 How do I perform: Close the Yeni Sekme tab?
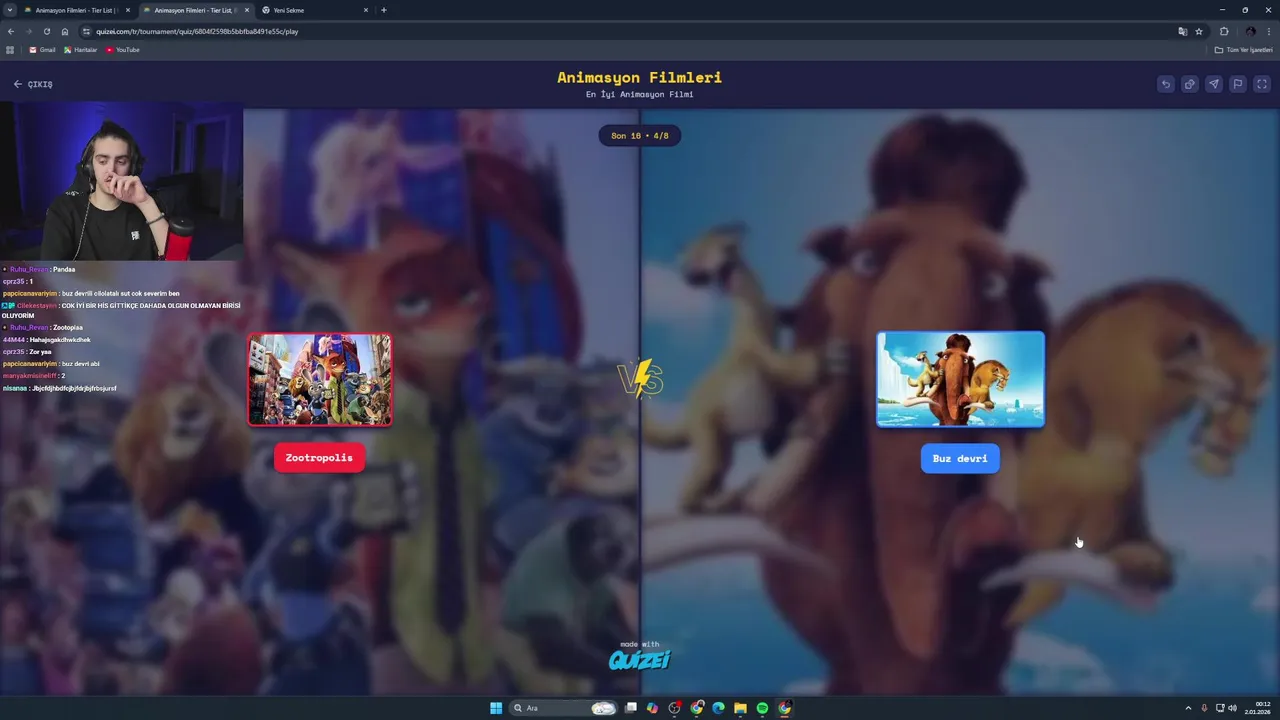coord(366,10)
